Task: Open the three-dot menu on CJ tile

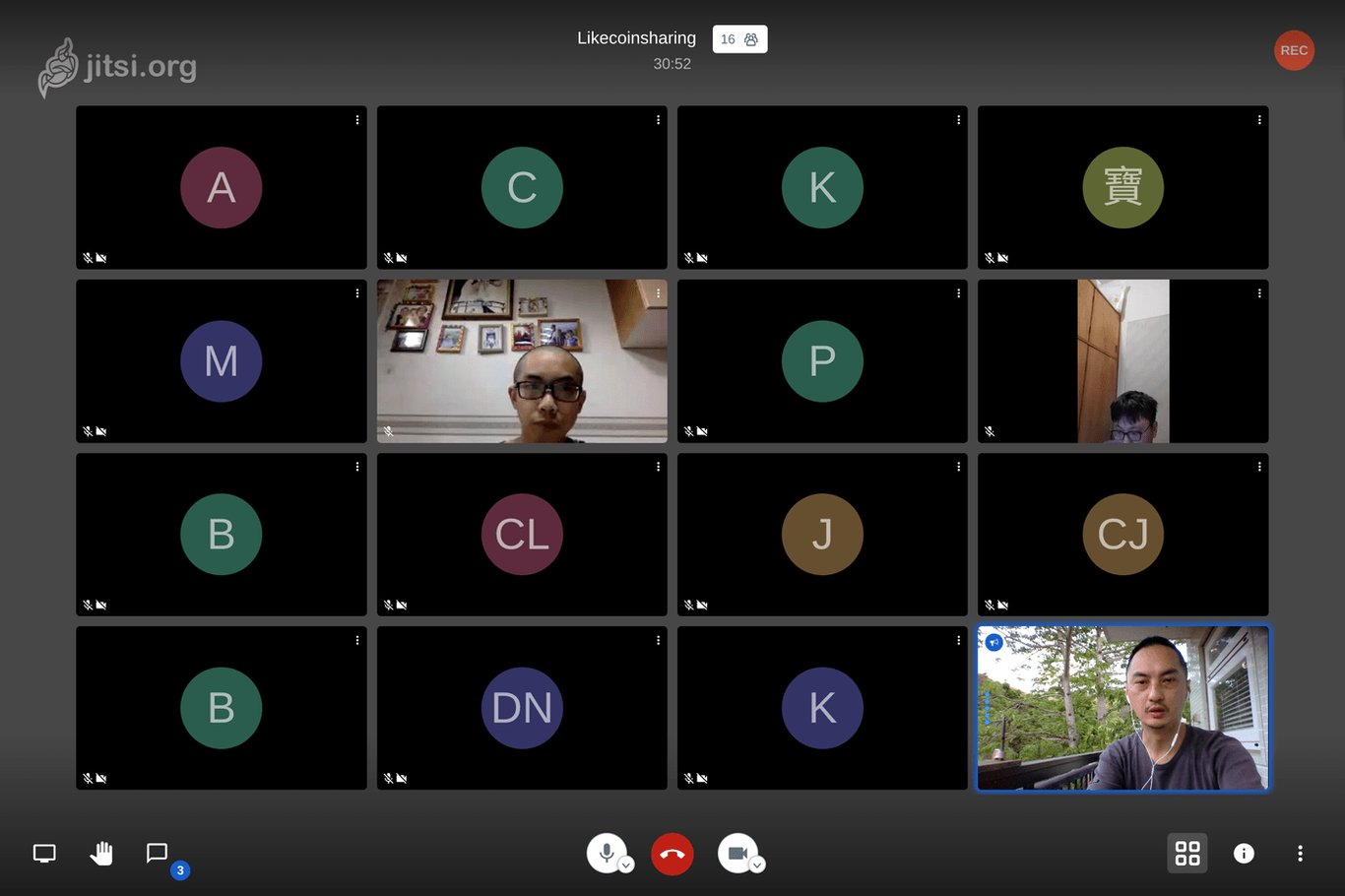Action: point(1259,467)
